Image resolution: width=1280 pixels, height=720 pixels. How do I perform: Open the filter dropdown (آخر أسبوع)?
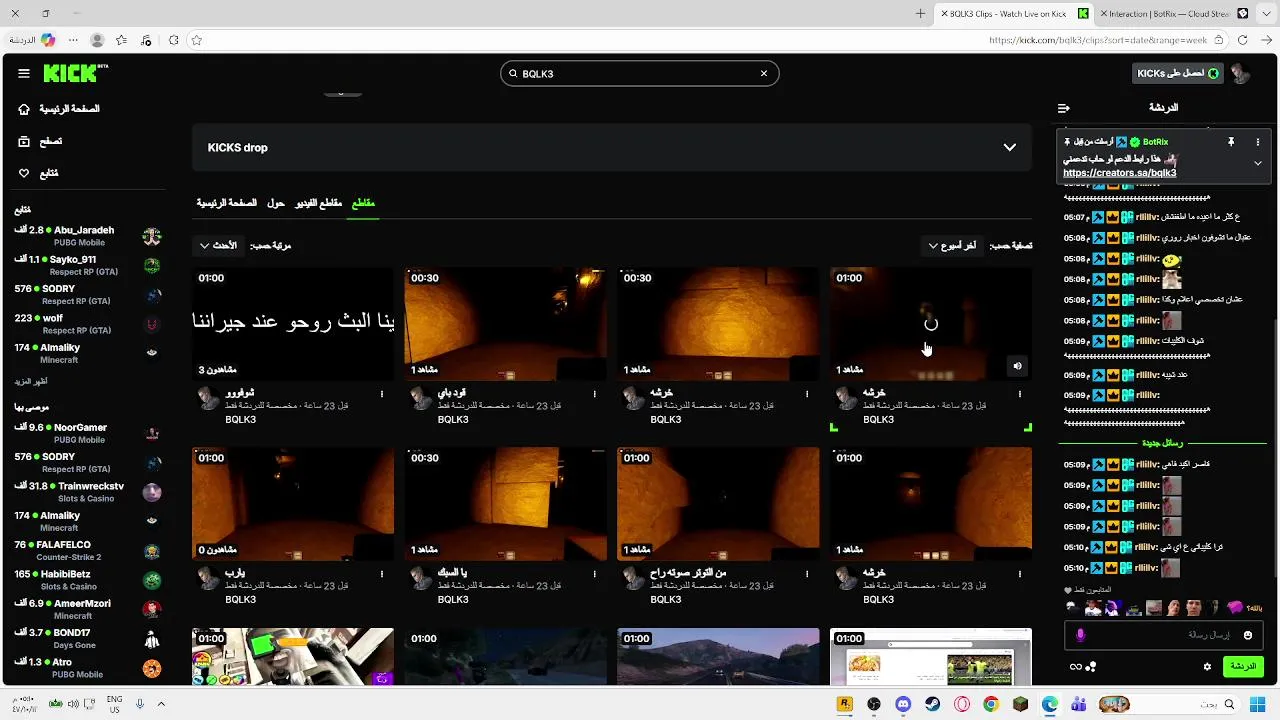tap(952, 245)
